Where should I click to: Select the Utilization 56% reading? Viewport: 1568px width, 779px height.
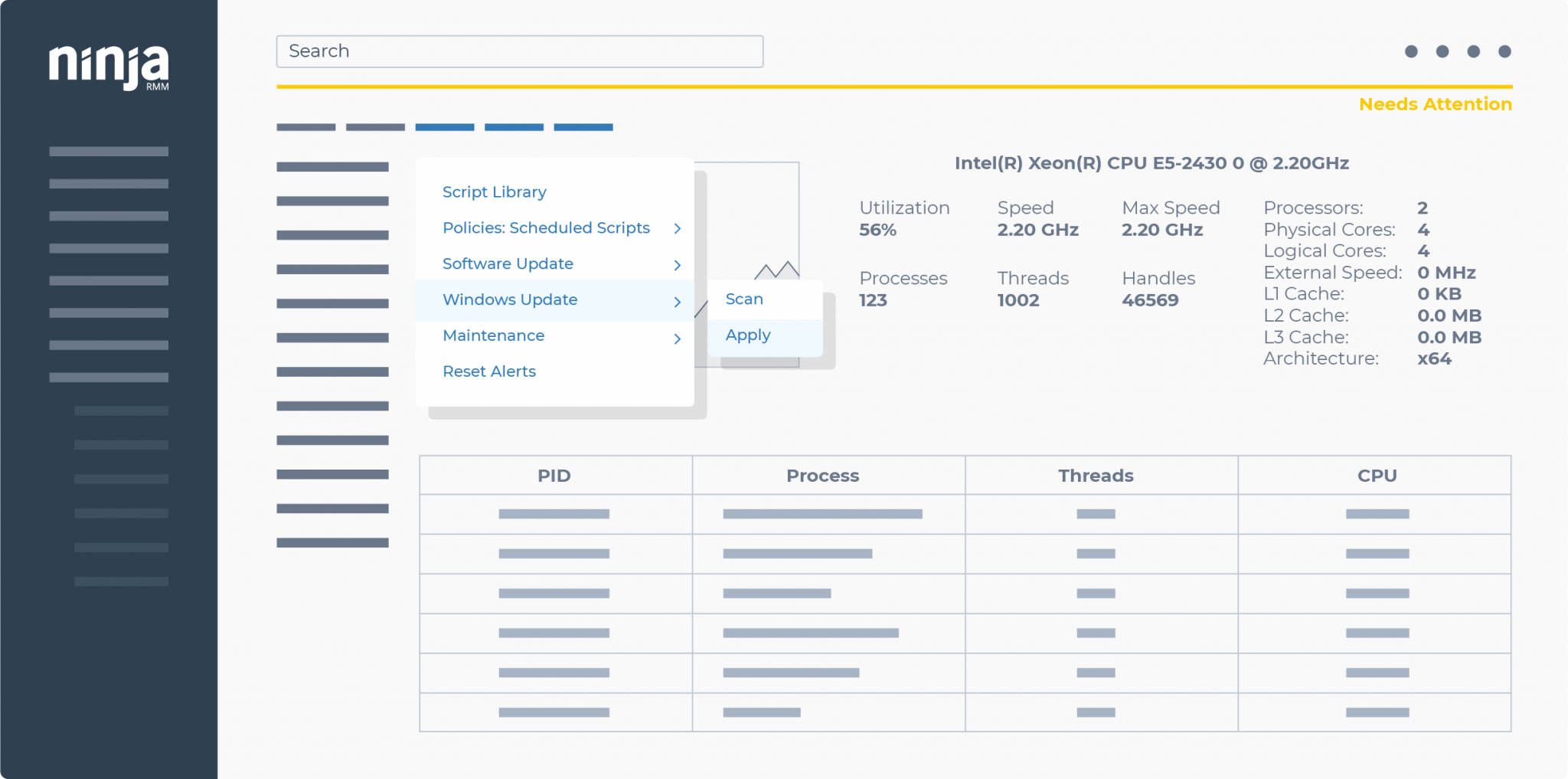point(903,218)
